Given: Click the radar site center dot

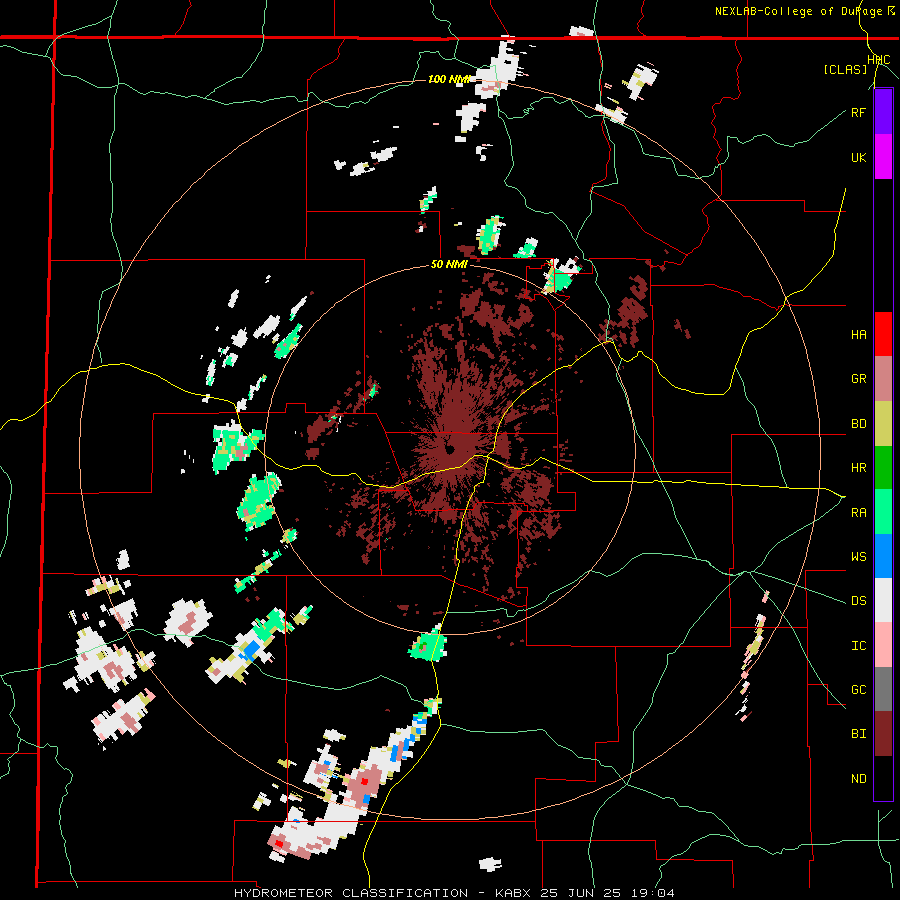Looking at the screenshot, I should (x=448, y=450).
